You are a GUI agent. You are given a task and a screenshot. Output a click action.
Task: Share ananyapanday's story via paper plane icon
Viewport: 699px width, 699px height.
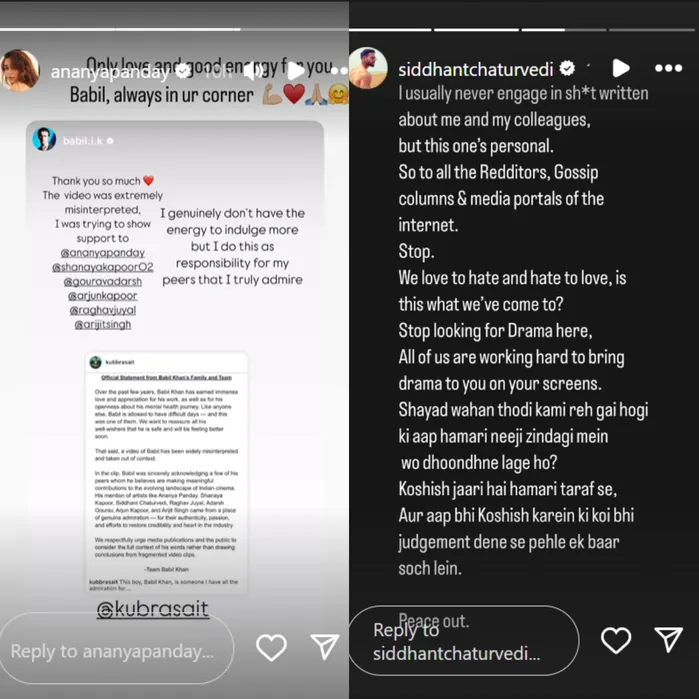click(325, 646)
